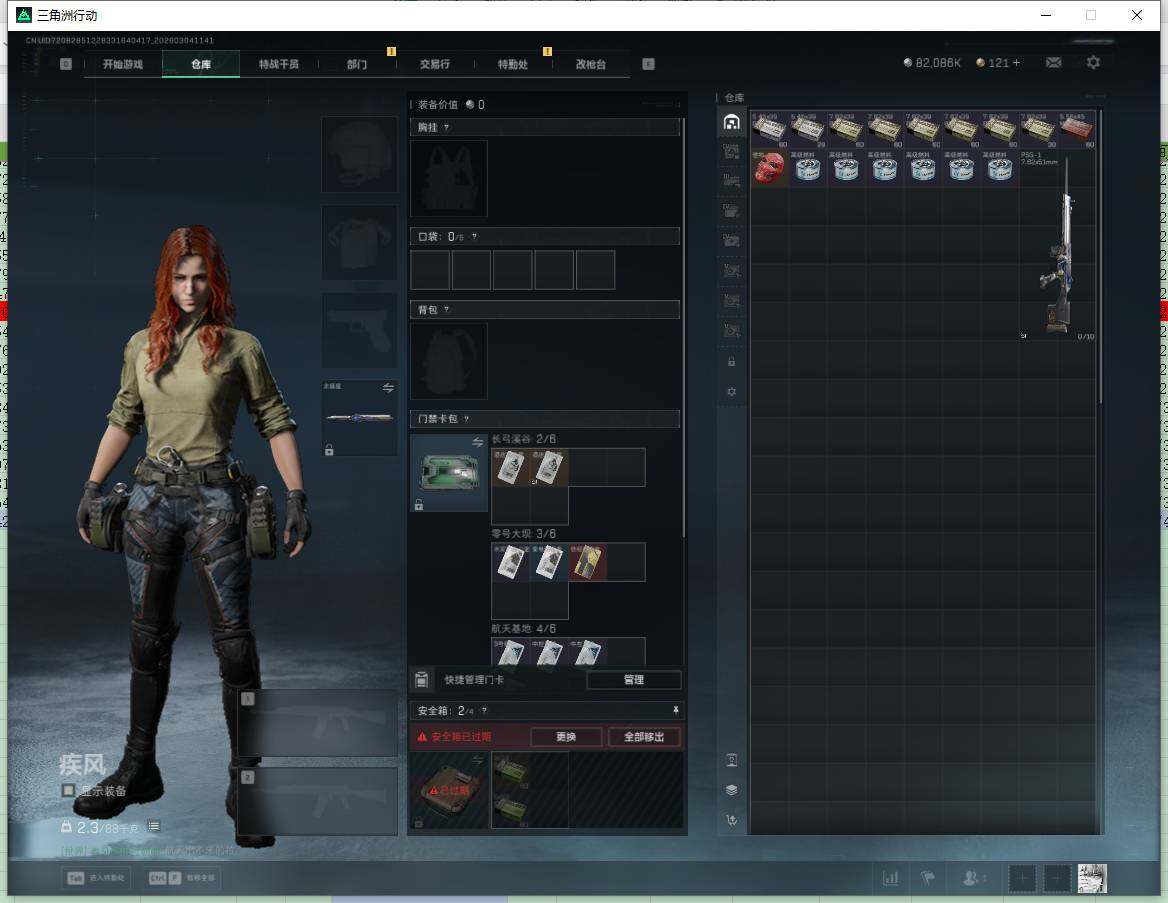Viewport: 1168px width, 903px height.
Task: Open the mail envelope icon
Action: click(1053, 63)
